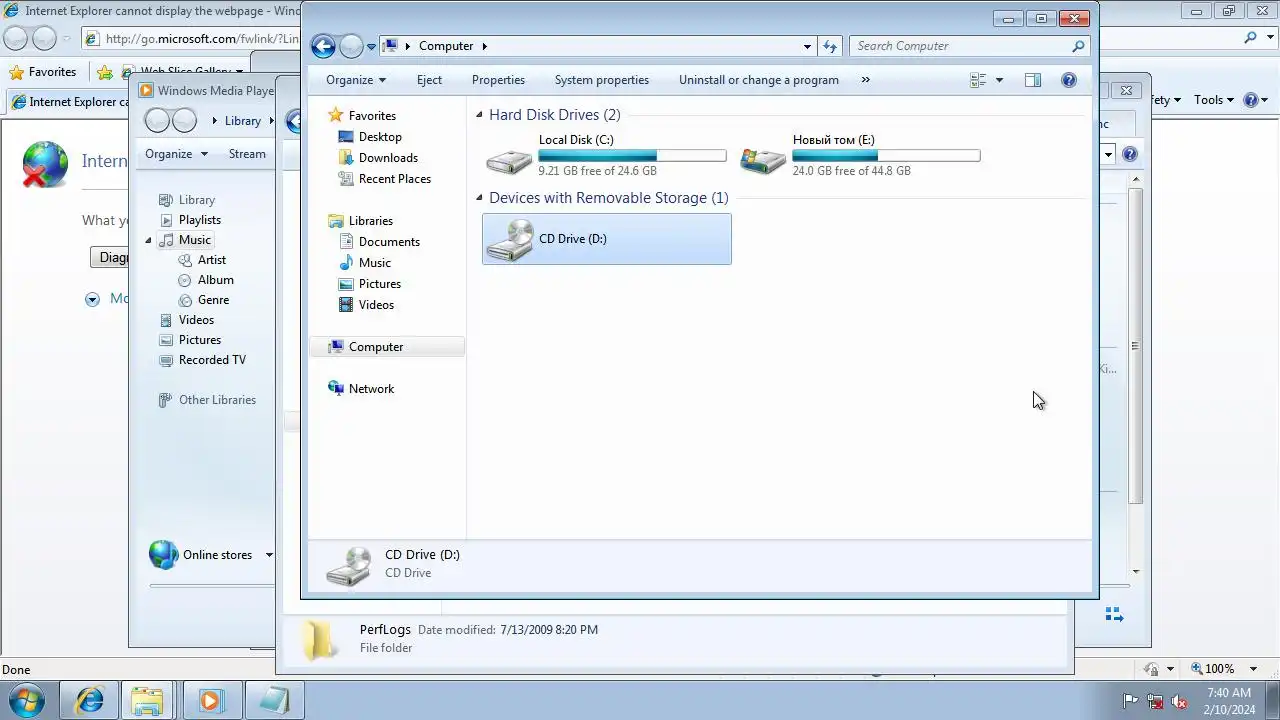Open Organize menu in Windows Media Player
Screen dimensions: 1280x720
coord(176,154)
